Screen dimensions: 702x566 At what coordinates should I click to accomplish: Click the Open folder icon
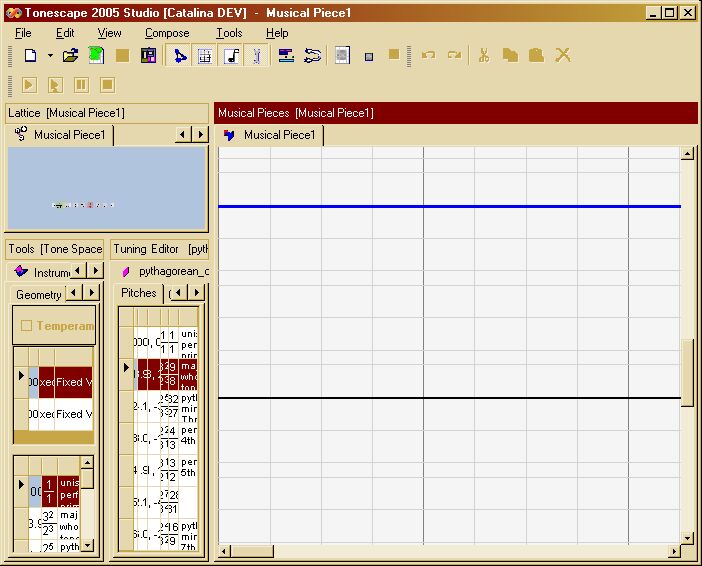pos(70,56)
